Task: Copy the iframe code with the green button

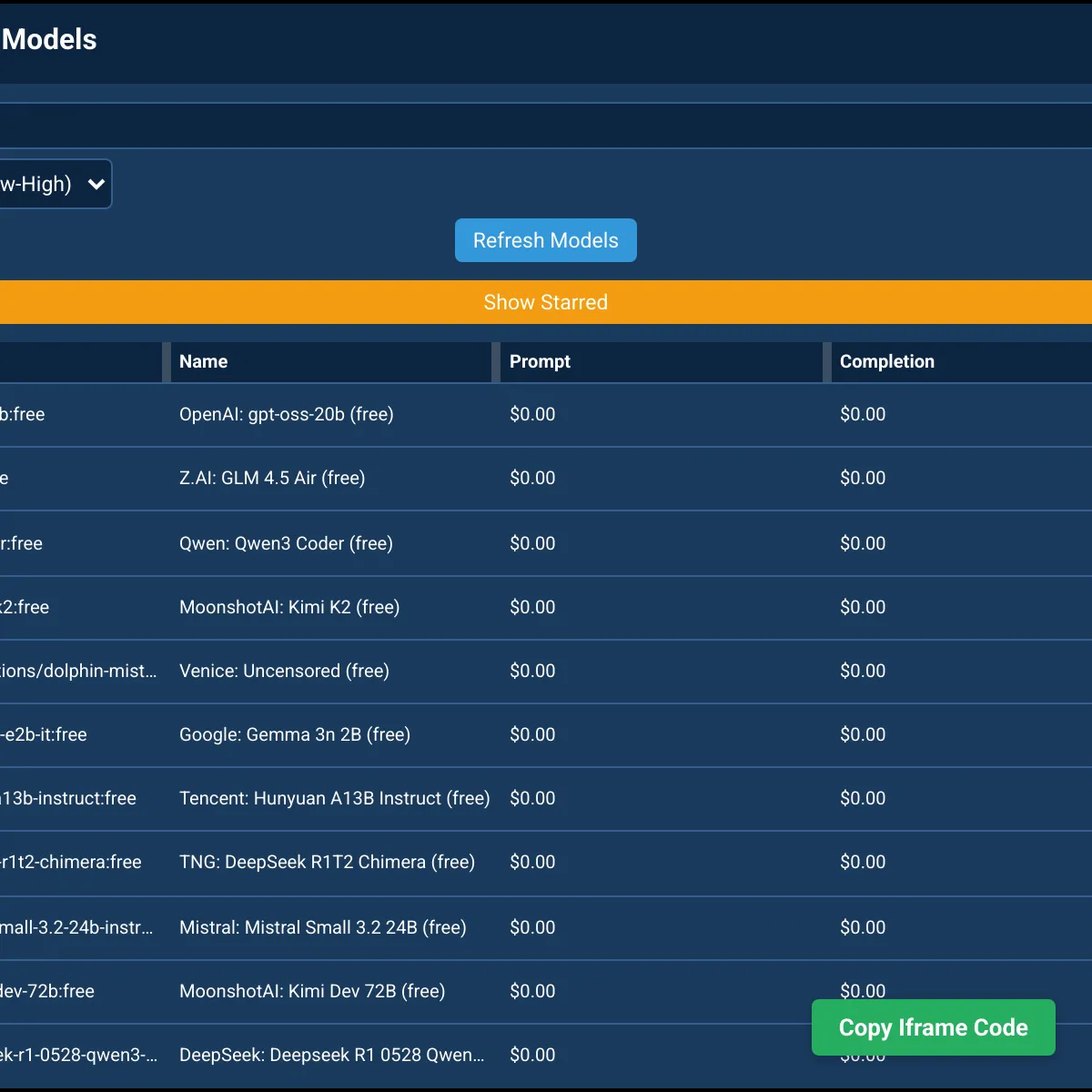Action: pos(934,1027)
